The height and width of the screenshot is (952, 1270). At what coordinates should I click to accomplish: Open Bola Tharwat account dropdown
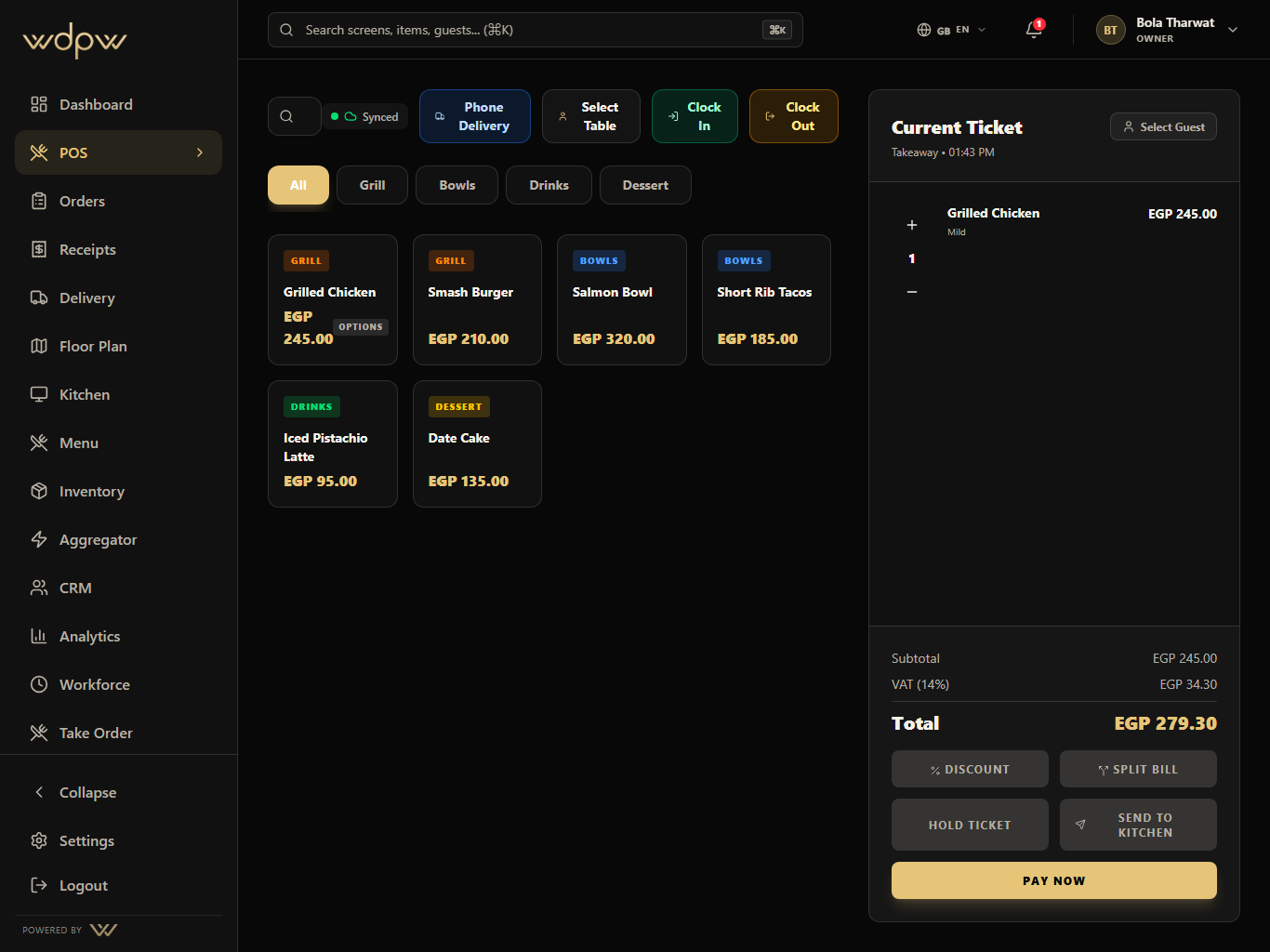click(x=1168, y=30)
